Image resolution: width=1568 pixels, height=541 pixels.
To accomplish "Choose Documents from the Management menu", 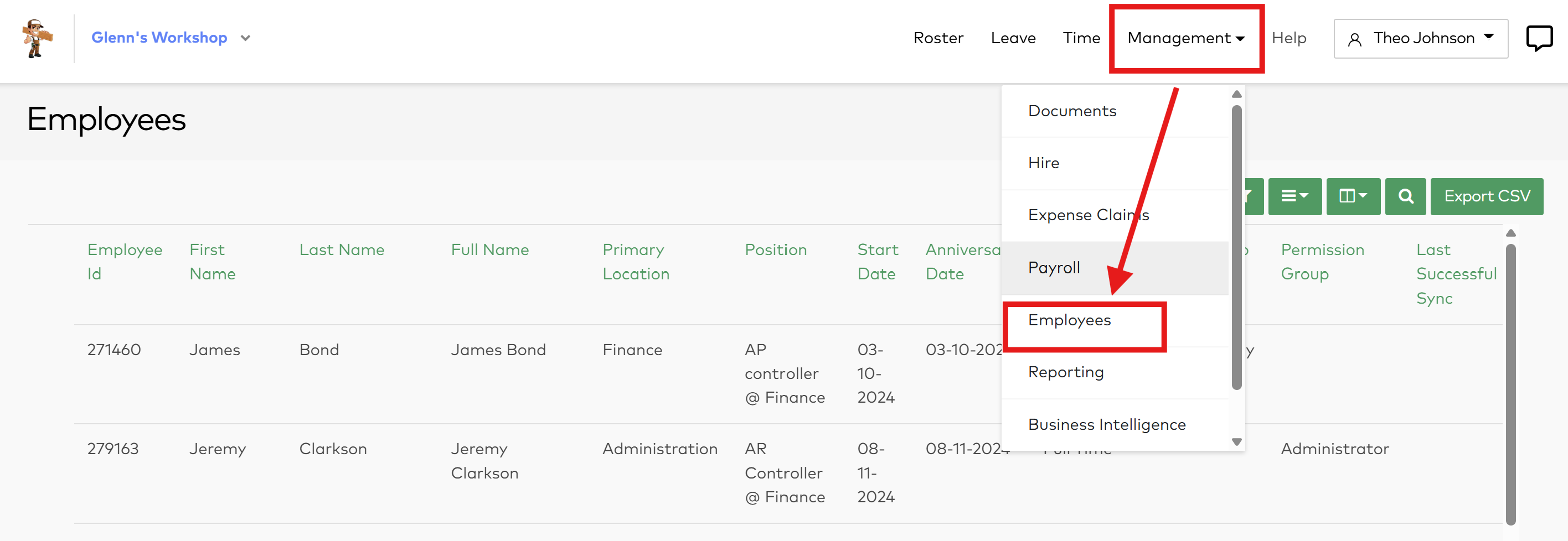I will click(x=1071, y=111).
